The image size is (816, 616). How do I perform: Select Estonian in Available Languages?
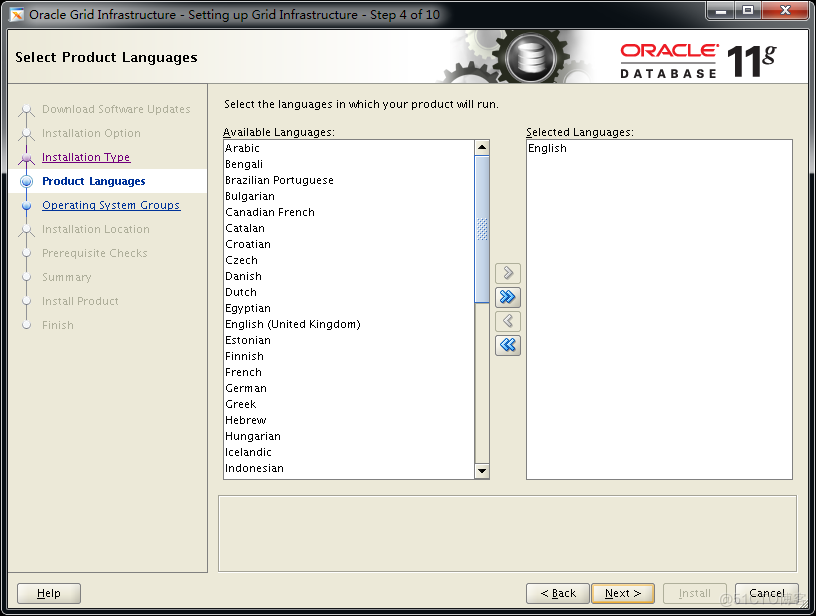coord(349,340)
